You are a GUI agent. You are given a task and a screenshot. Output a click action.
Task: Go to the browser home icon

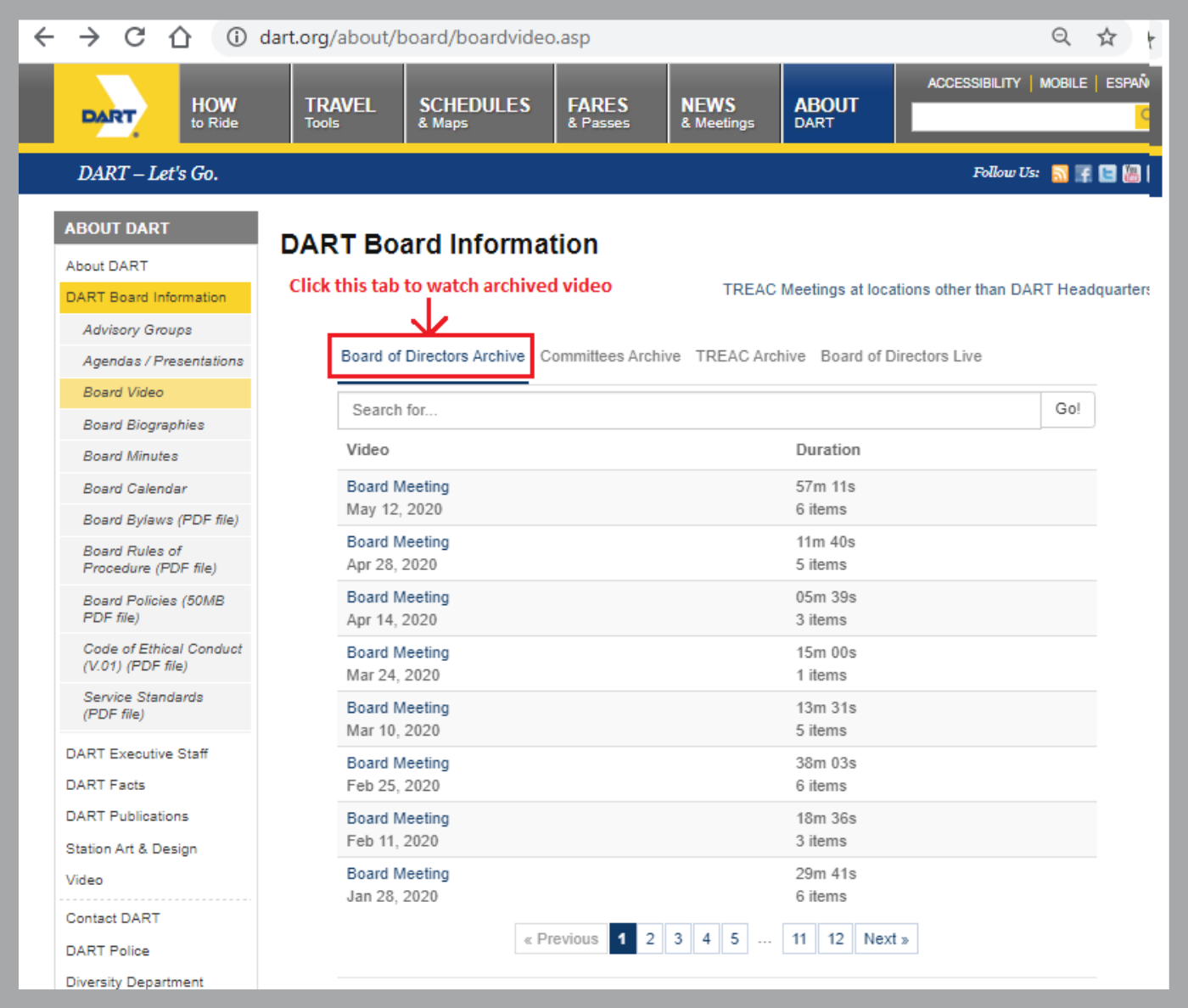(180, 37)
